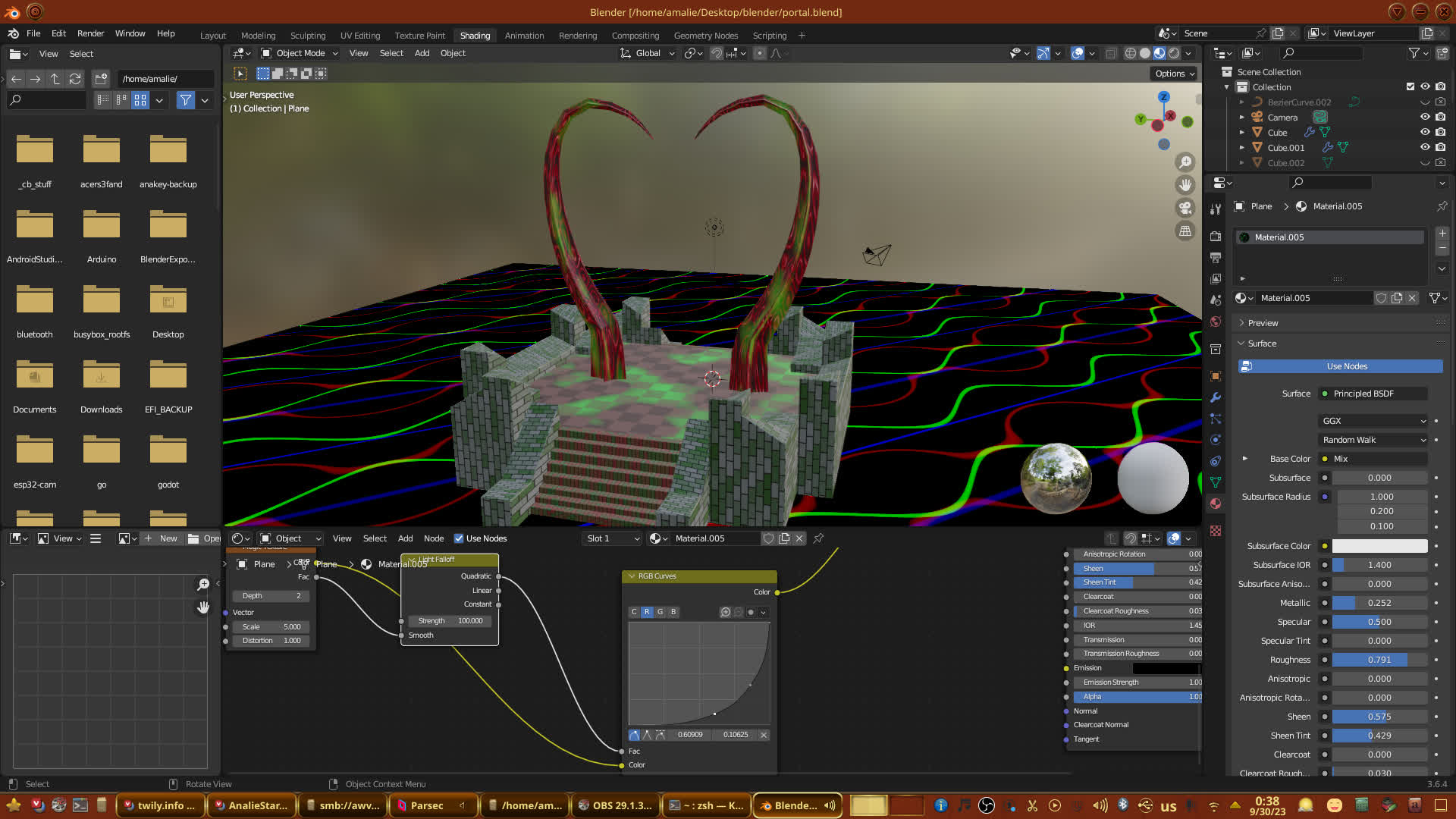Screen dimensions: 1456x819
Task: Click the file browser refresh icon
Action: point(74,79)
